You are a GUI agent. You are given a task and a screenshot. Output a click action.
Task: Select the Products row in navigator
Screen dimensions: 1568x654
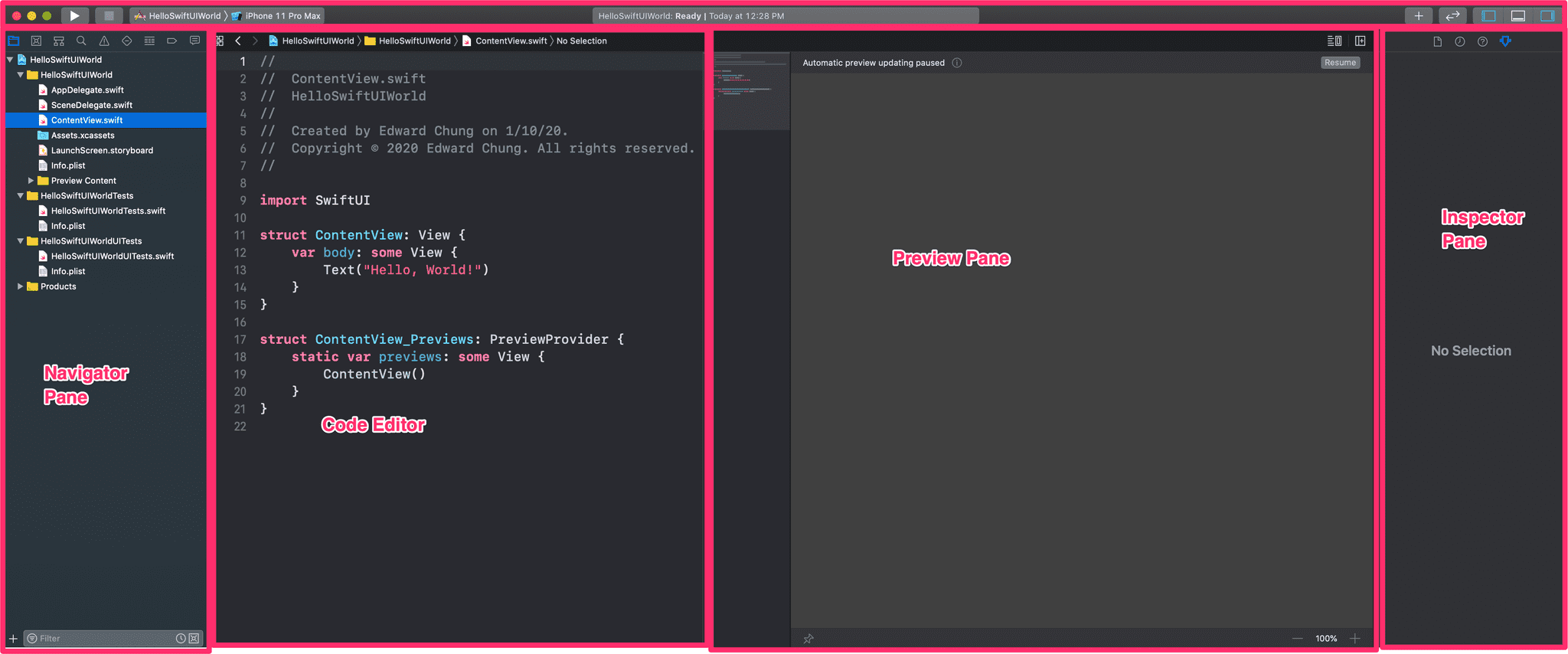point(106,286)
